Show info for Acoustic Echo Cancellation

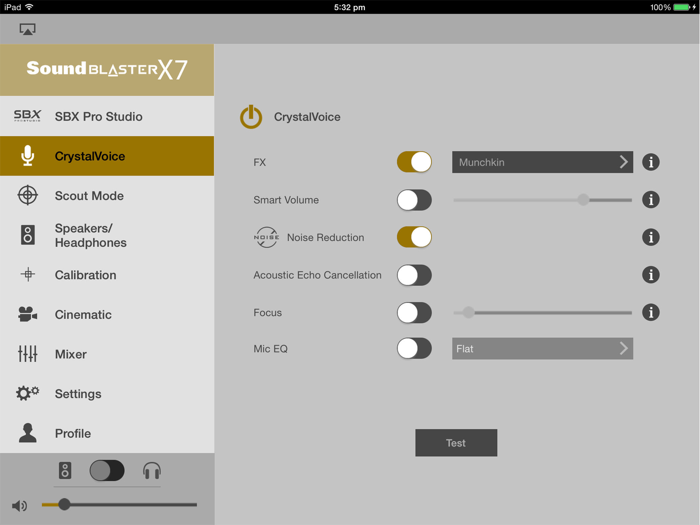click(651, 275)
